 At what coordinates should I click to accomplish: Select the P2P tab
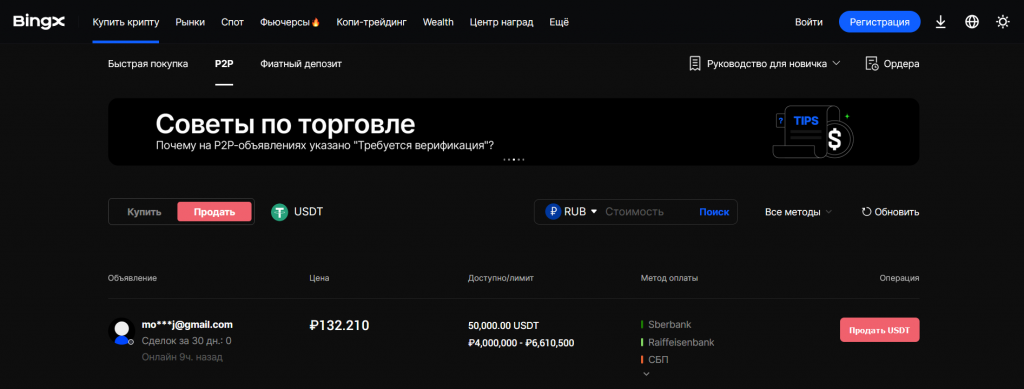click(224, 63)
